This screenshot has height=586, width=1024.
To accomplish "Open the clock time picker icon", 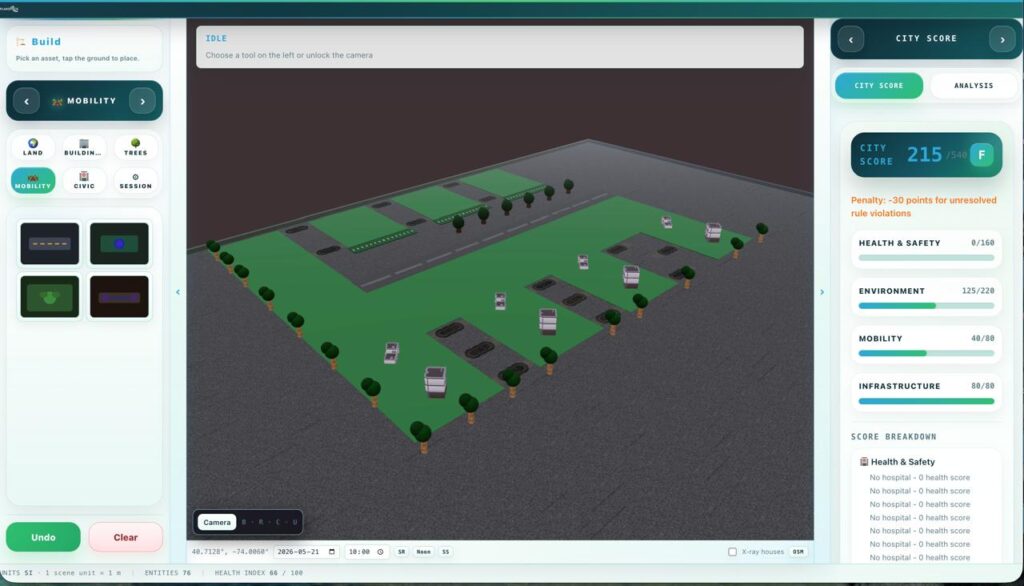I will (380, 551).
